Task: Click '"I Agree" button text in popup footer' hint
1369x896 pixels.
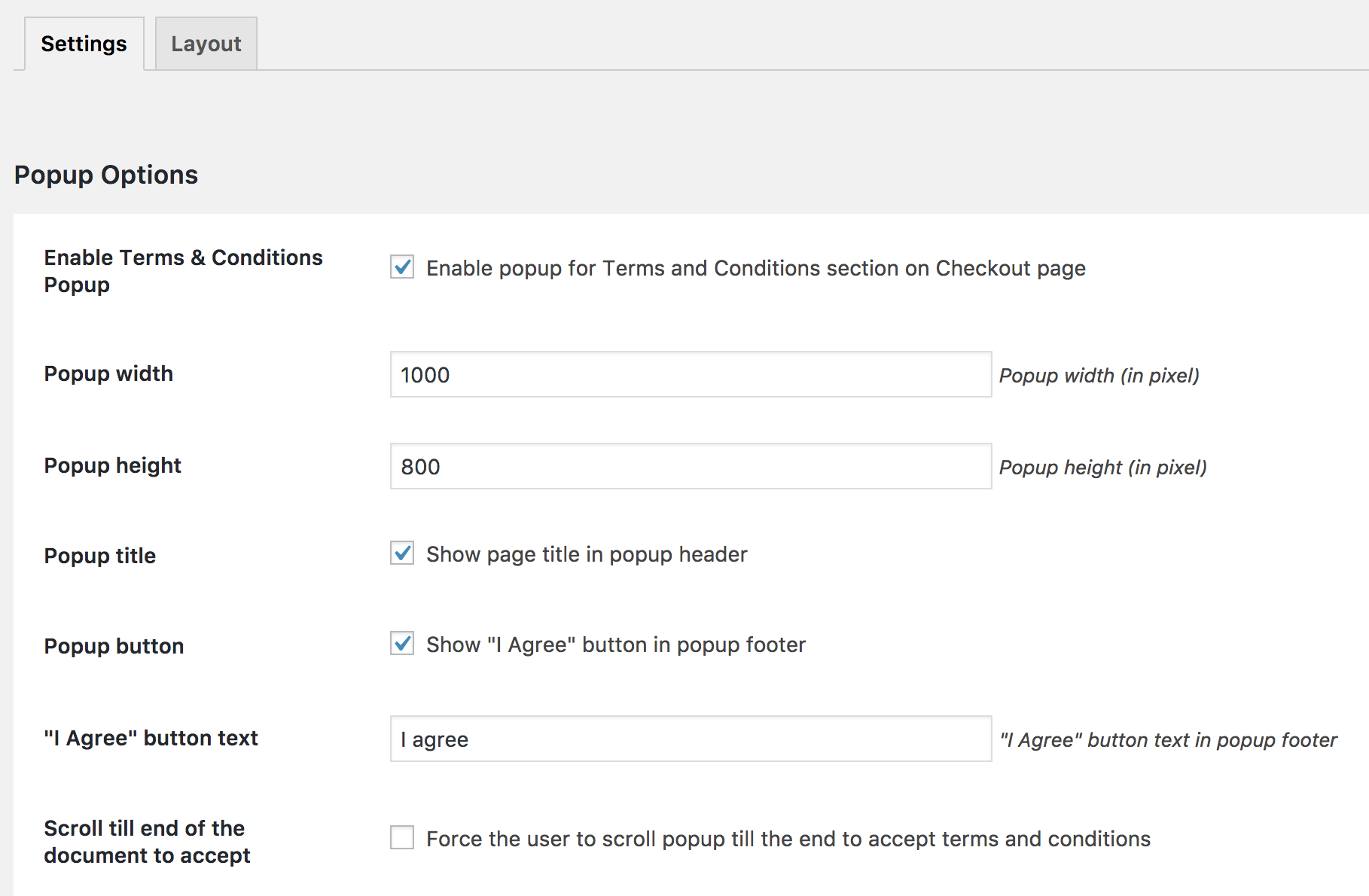Action: (x=1169, y=740)
